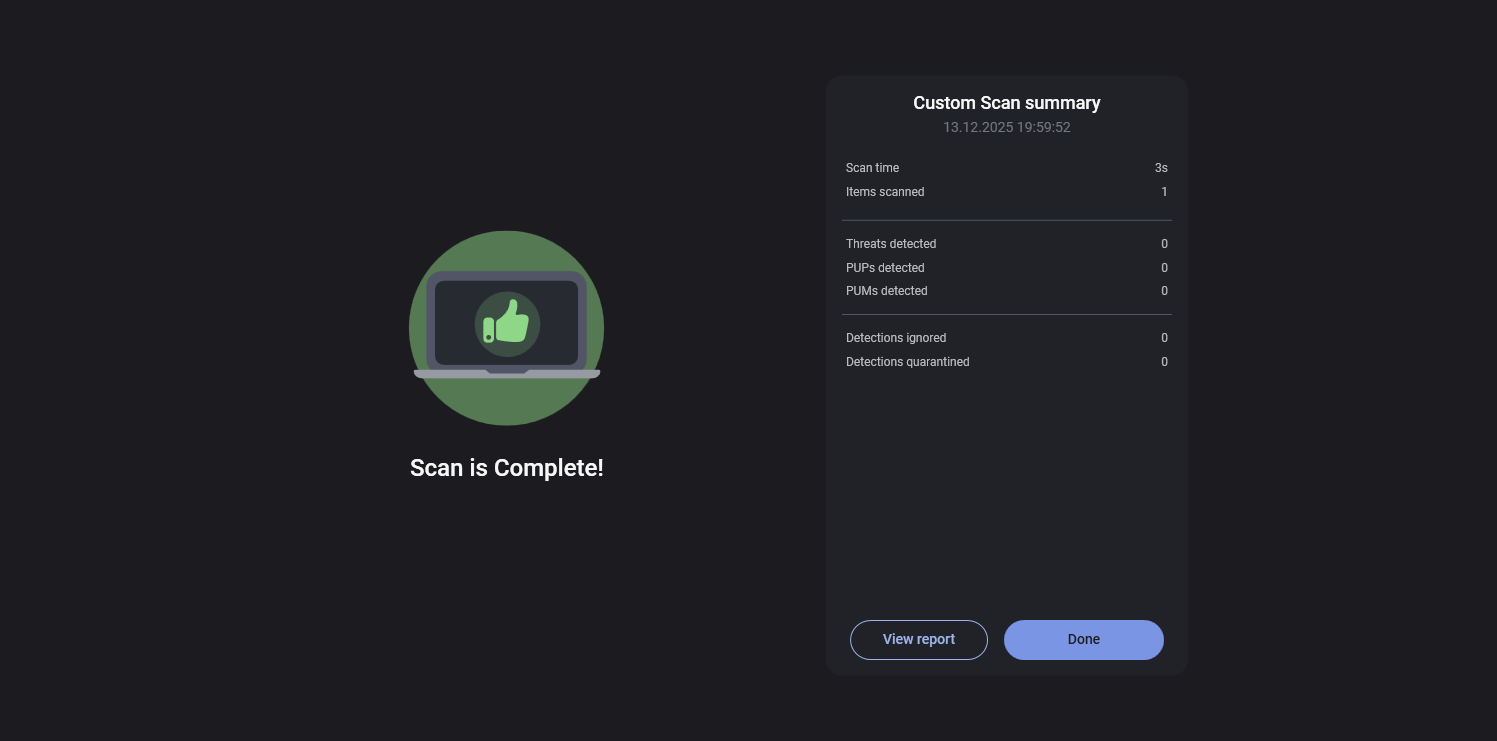Click the items scanned value 1
This screenshot has width=1497, height=741.
1164,192
